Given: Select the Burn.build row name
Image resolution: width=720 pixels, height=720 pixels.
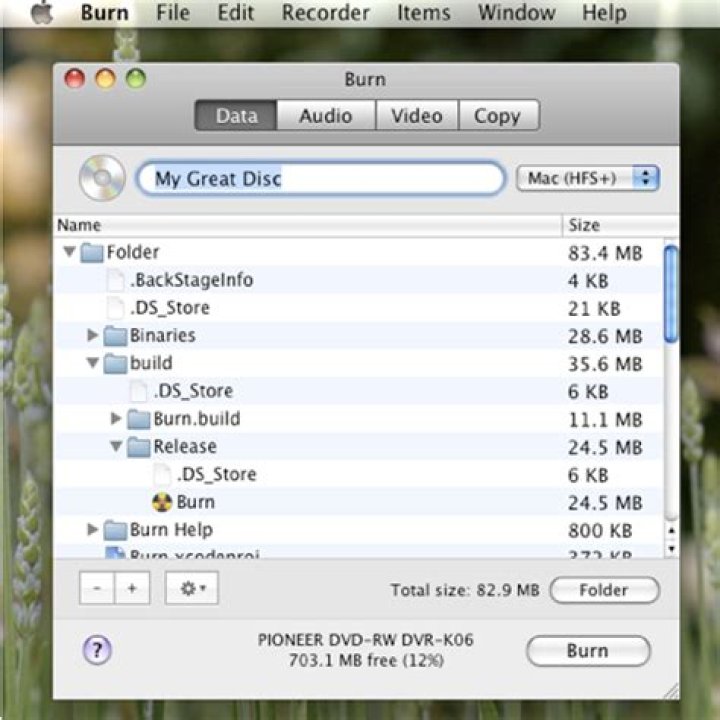Looking at the screenshot, I should (197, 419).
